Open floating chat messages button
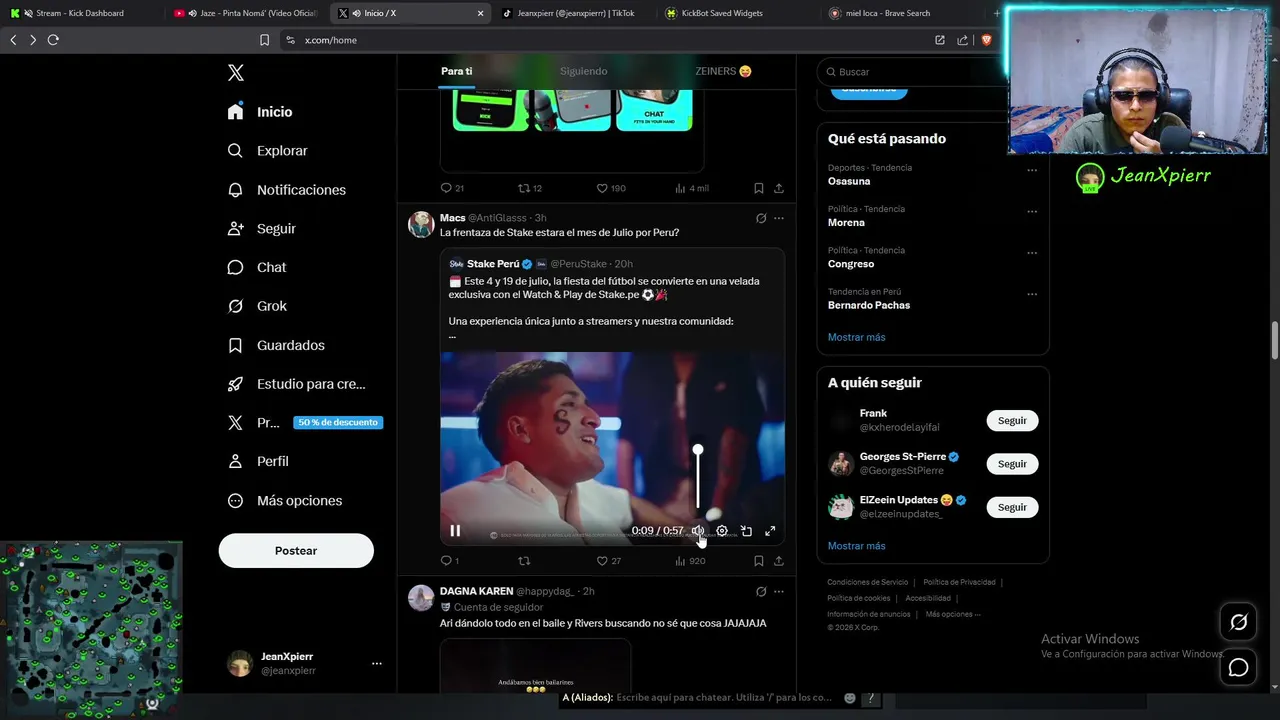The width and height of the screenshot is (1280, 720). [1238, 667]
